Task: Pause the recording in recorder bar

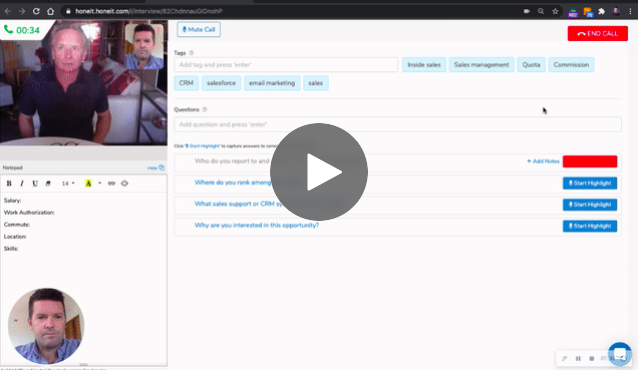Action: (x=578, y=359)
